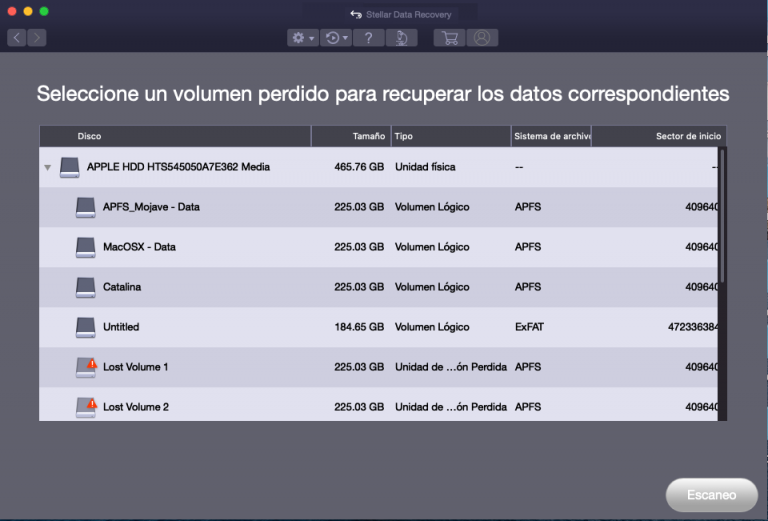Click the APFS_Mojave - Data drive icon

86,207
